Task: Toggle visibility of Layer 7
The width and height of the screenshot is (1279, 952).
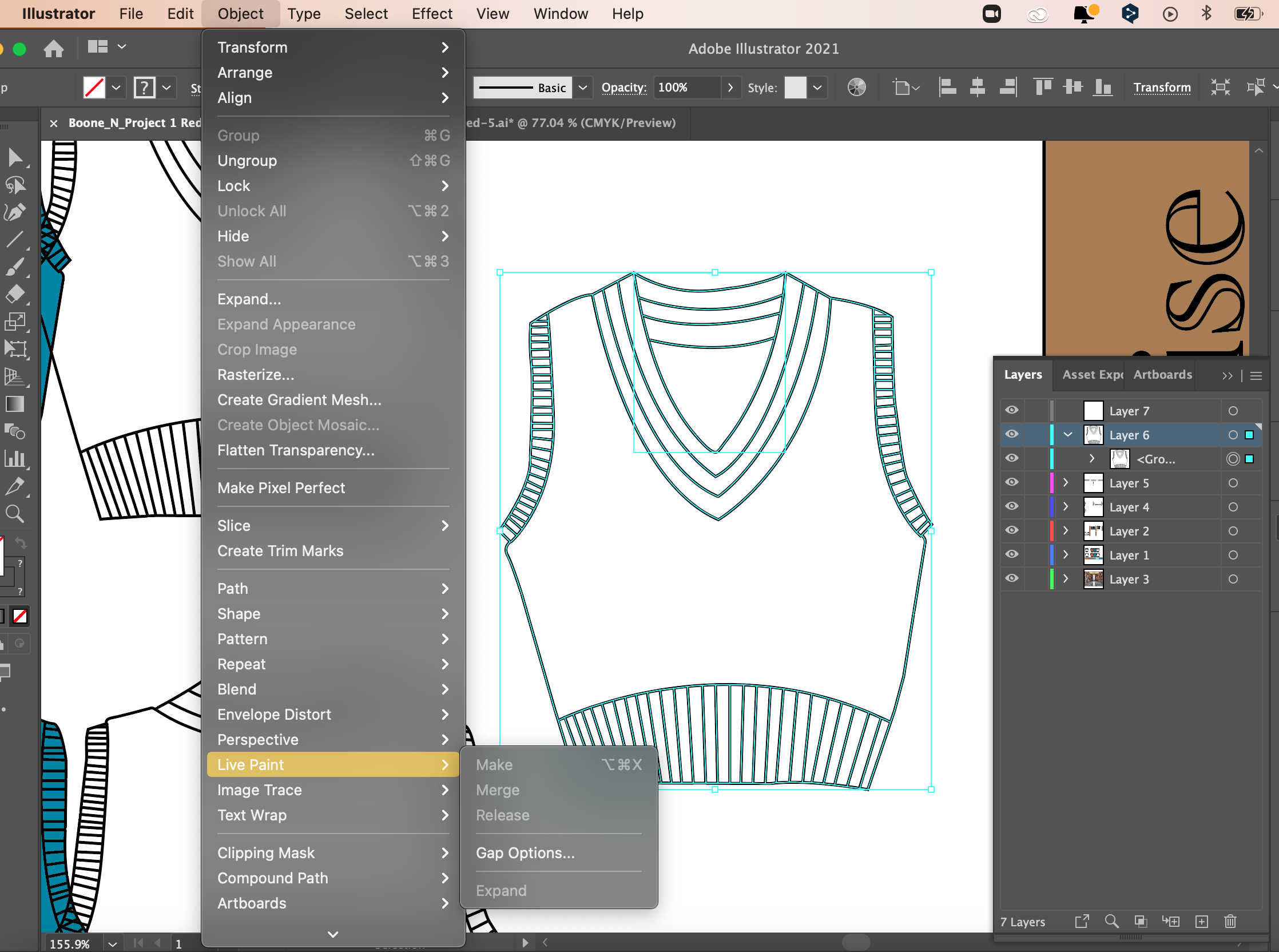Action: pyautogui.click(x=1012, y=410)
